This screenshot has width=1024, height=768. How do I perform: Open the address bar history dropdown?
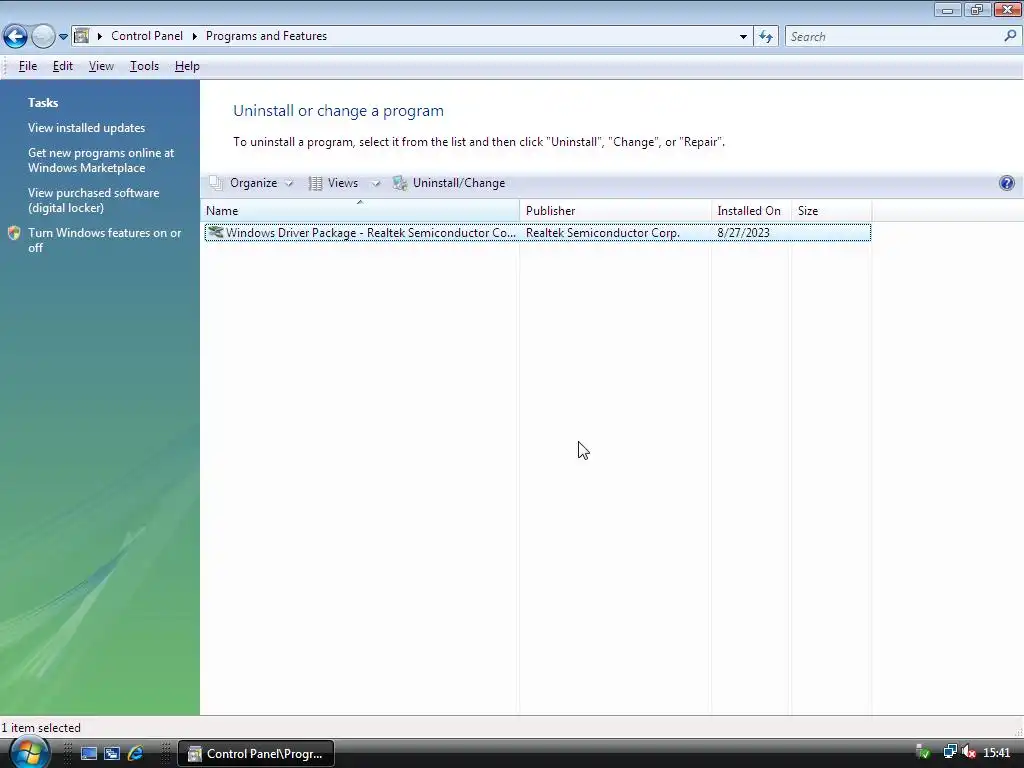[x=743, y=37]
